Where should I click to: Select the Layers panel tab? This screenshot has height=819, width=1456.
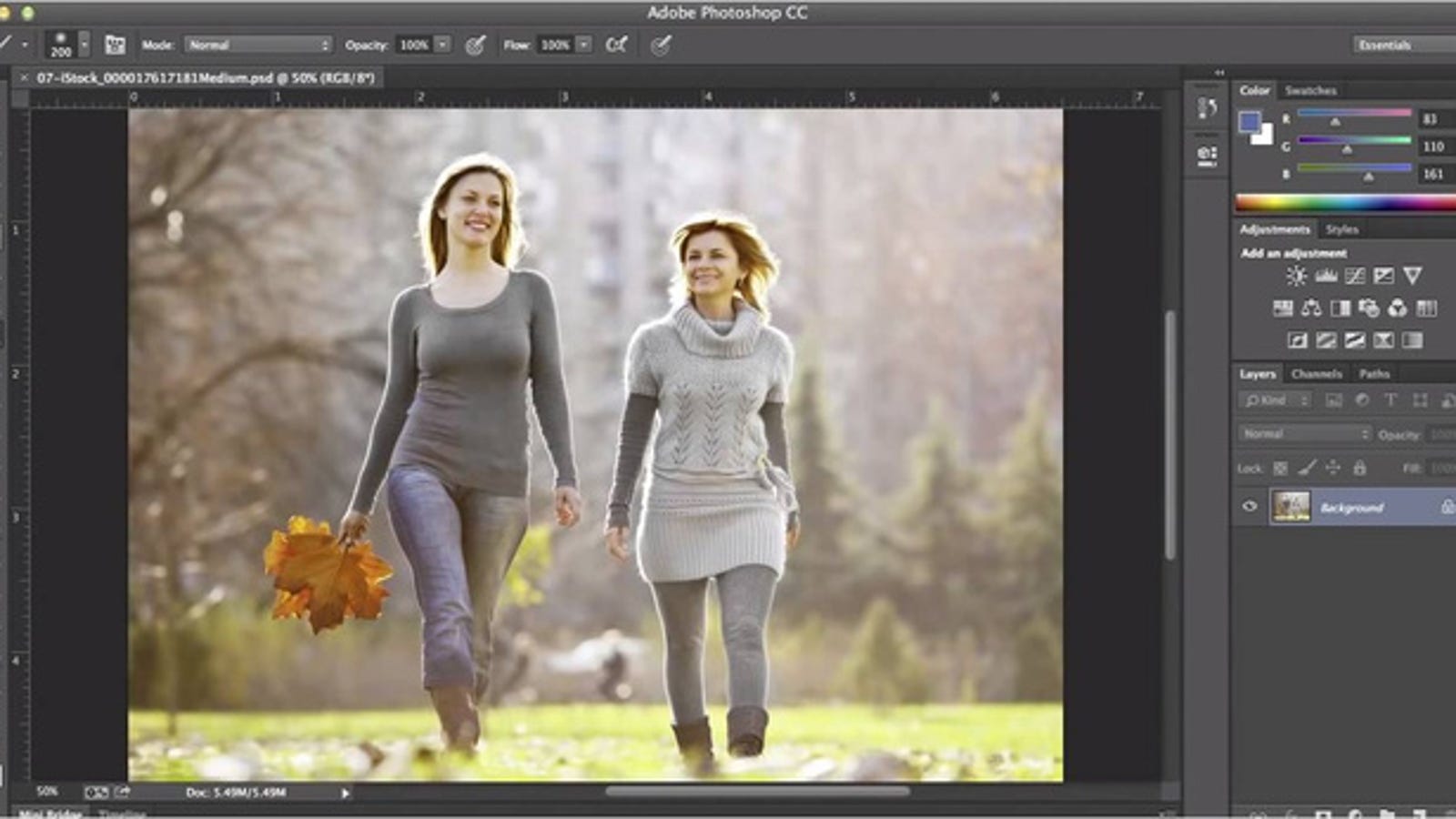point(1257,374)
